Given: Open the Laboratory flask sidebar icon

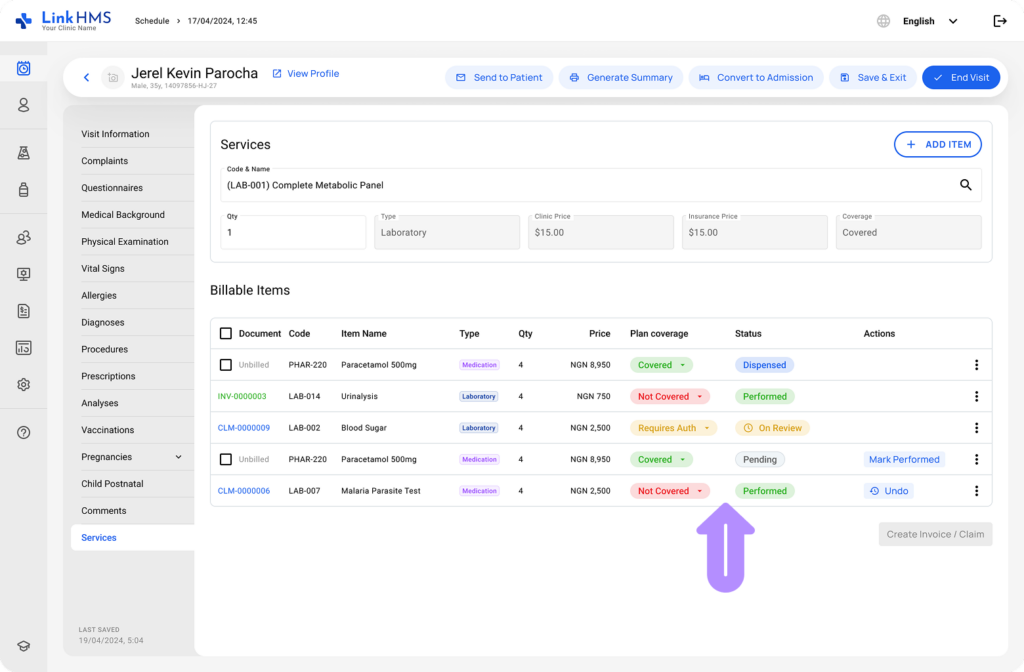Looking at the screenshot, I should (24, 153).
